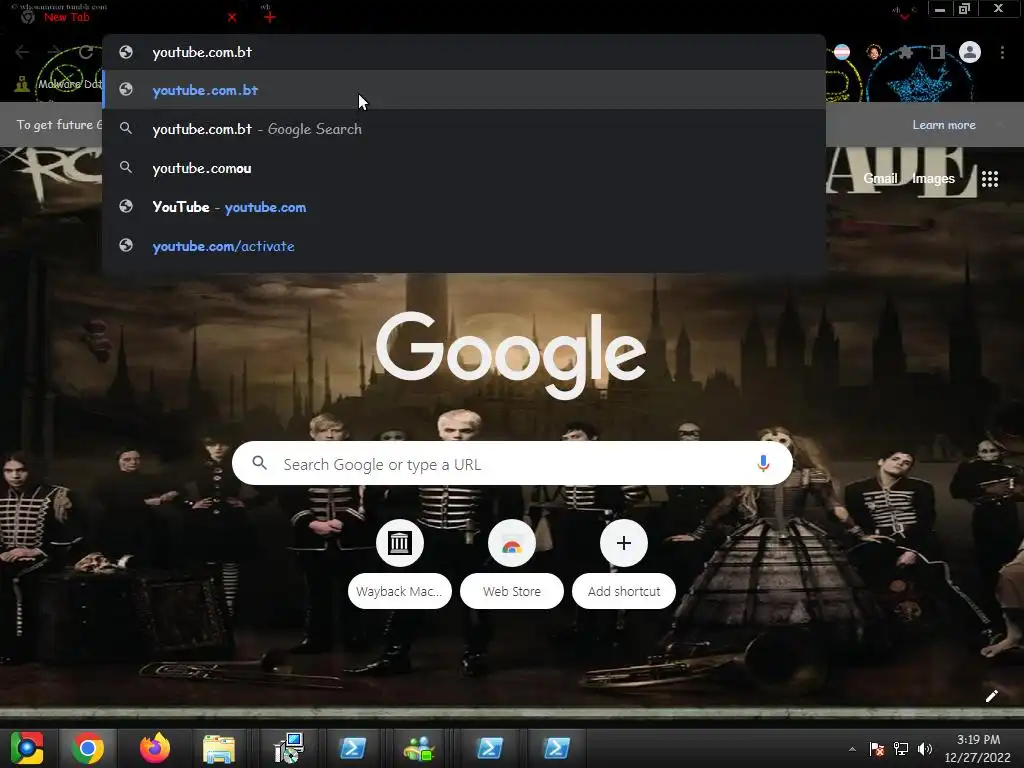Click the Google search box

coord(512,464)
